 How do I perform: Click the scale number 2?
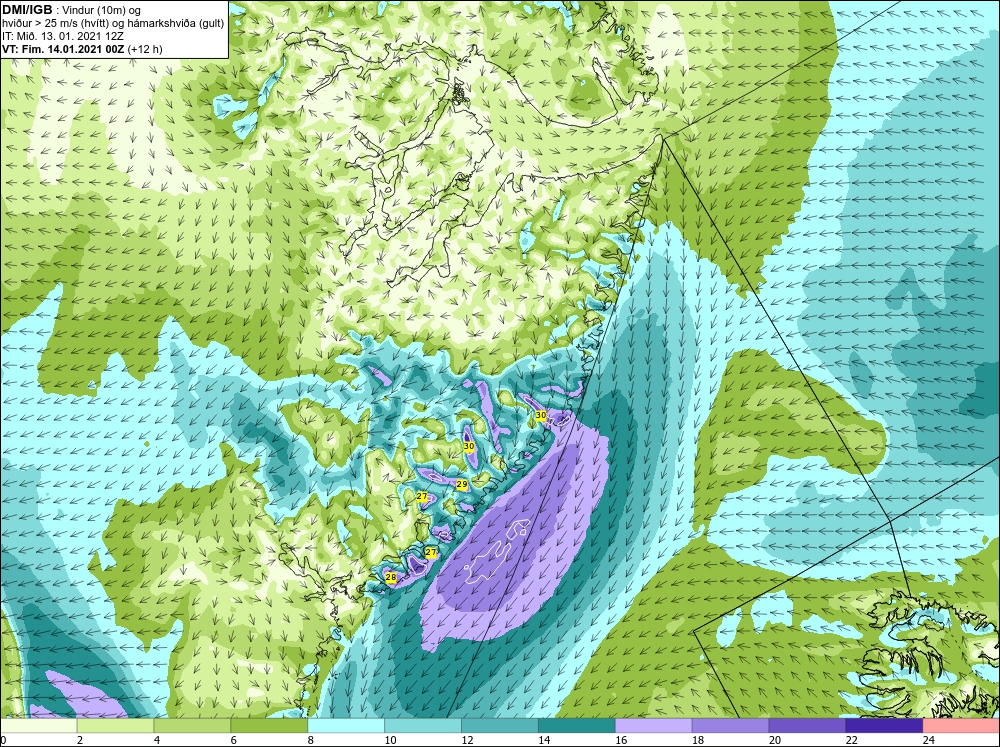tap(80, 740)
